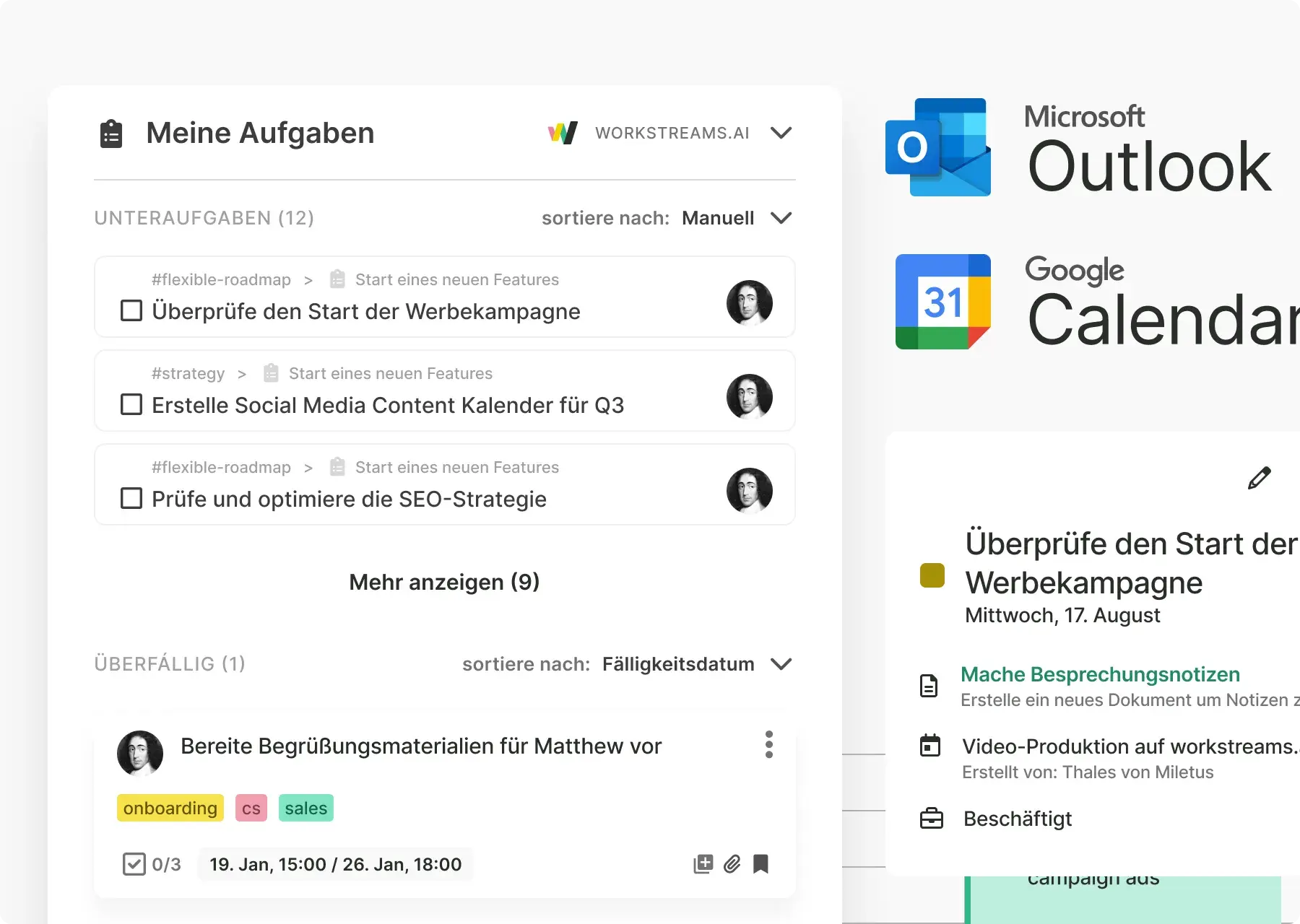Image resolution: width=1300 pixels, height=924 pixels.
Task: Select the onboarding tag
Action: 170,808
